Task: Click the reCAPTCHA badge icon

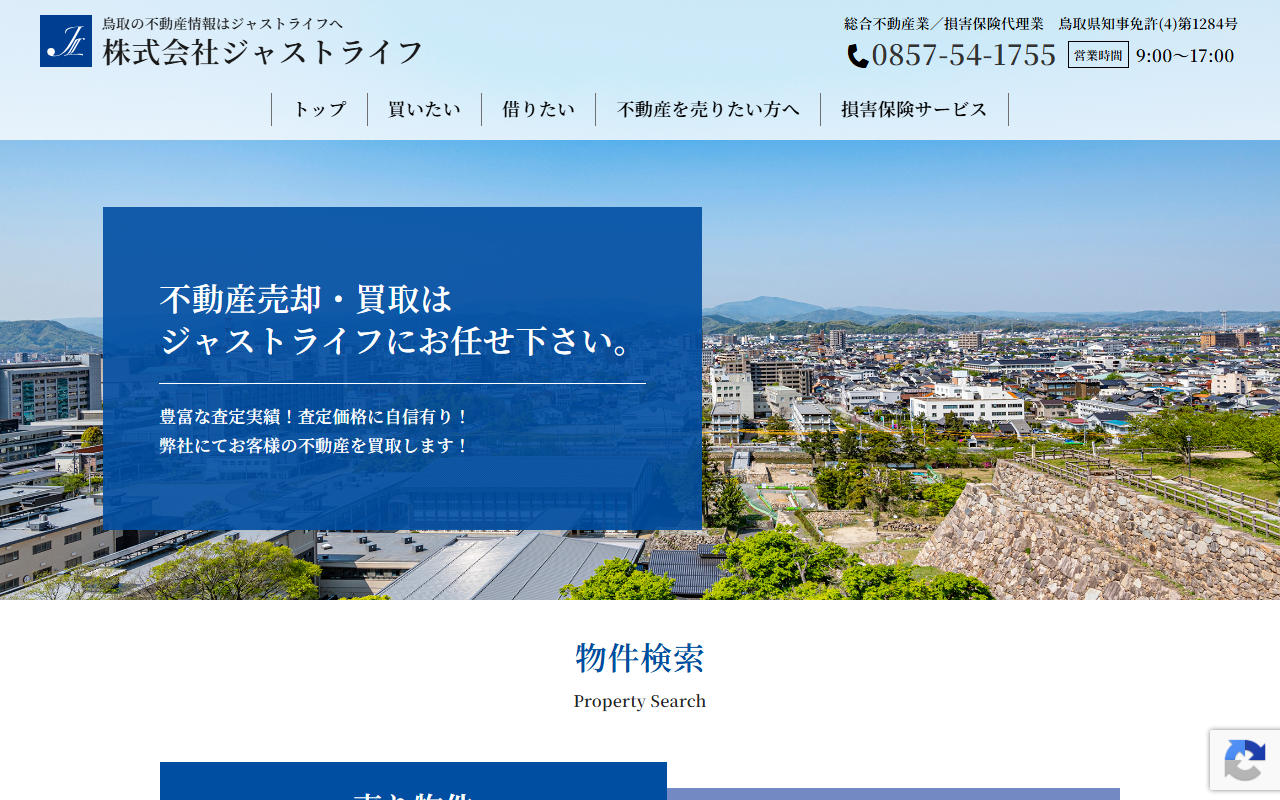Action: pyautogui.click(x=1244, y=760)
